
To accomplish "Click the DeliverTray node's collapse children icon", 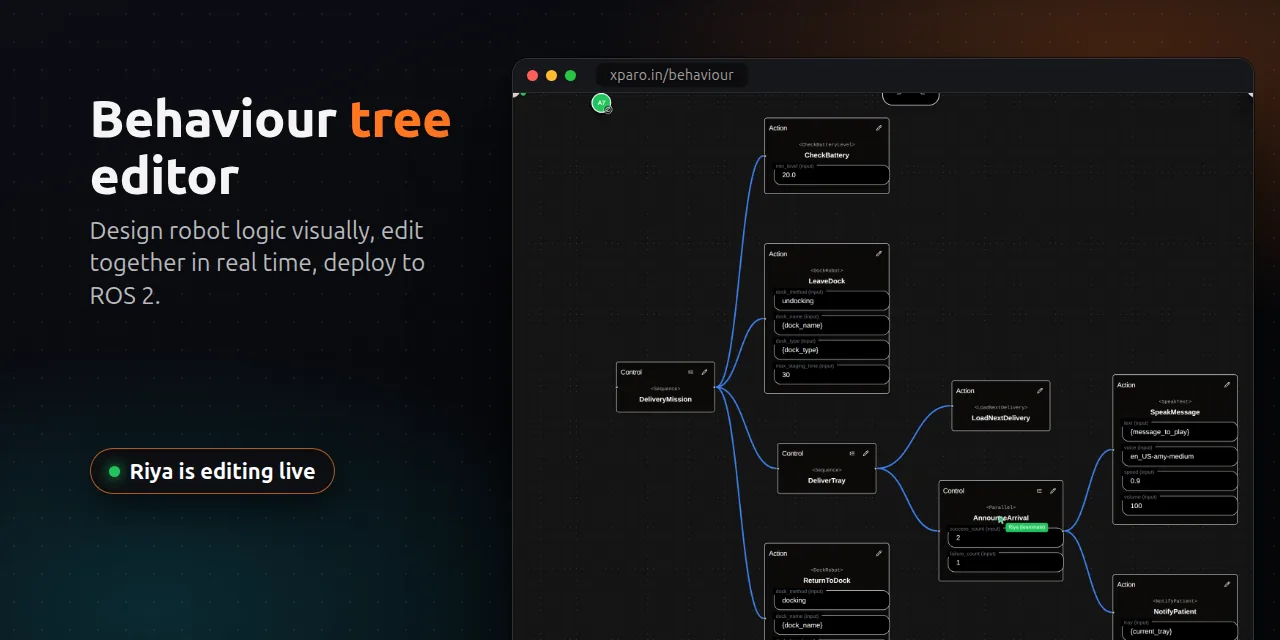I will pyautogui.click(x=852, y=453).
